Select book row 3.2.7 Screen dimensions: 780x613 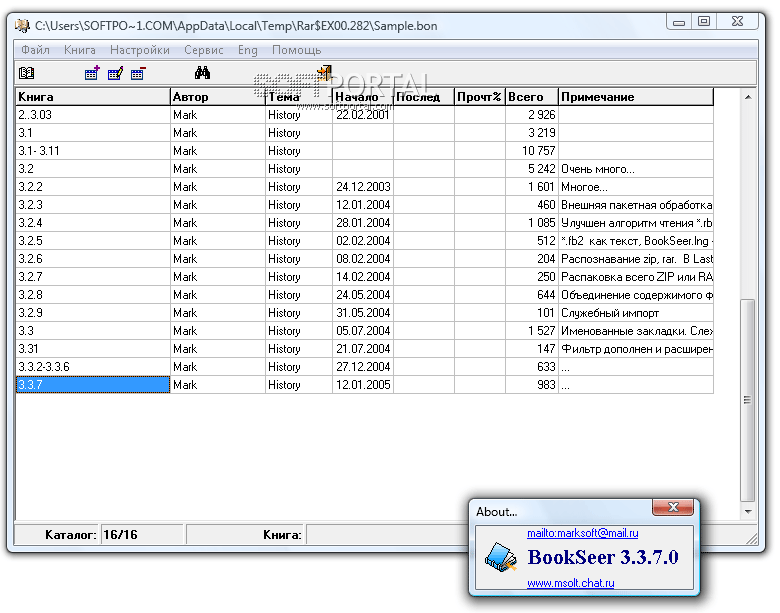[x=365, y=277]
